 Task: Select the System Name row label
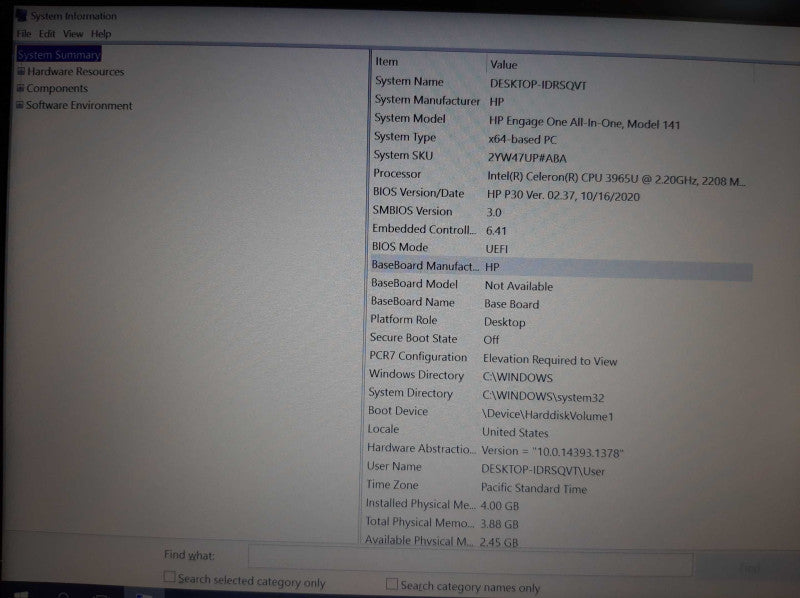[409, 81]
